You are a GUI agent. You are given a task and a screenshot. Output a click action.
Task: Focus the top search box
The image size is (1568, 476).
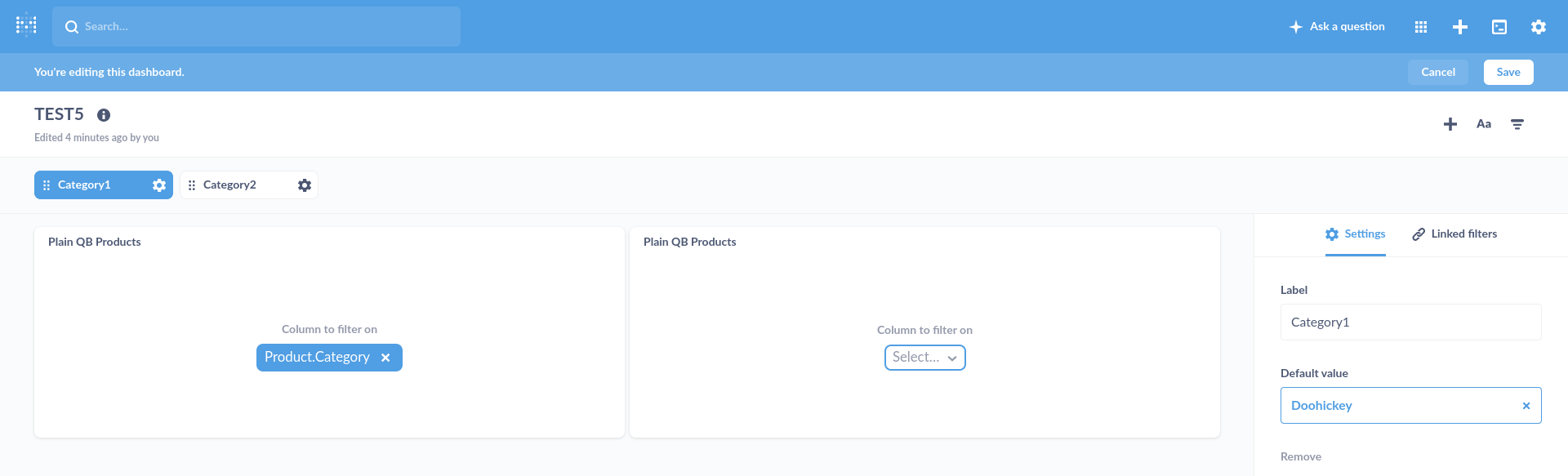tap(256, 26)
